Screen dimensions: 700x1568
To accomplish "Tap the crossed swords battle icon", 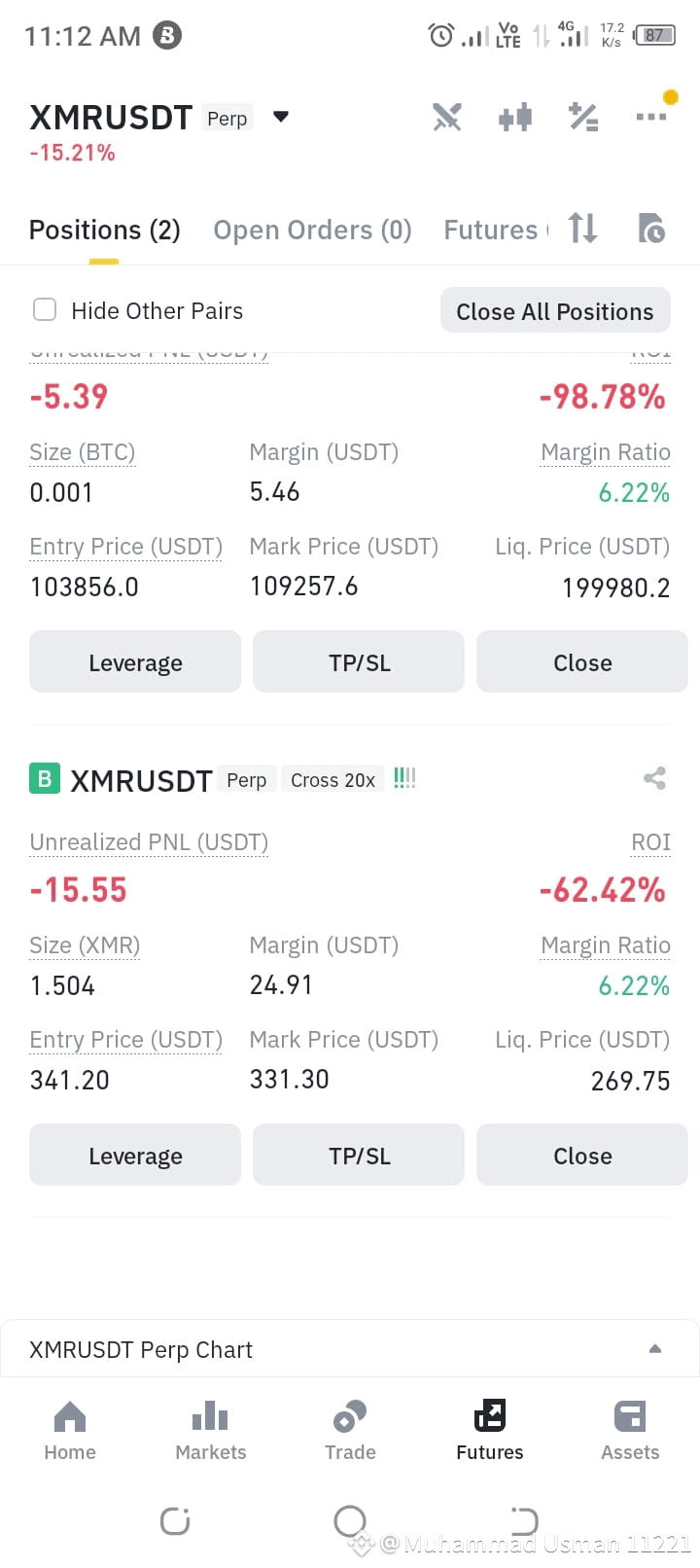I will 447,118.
